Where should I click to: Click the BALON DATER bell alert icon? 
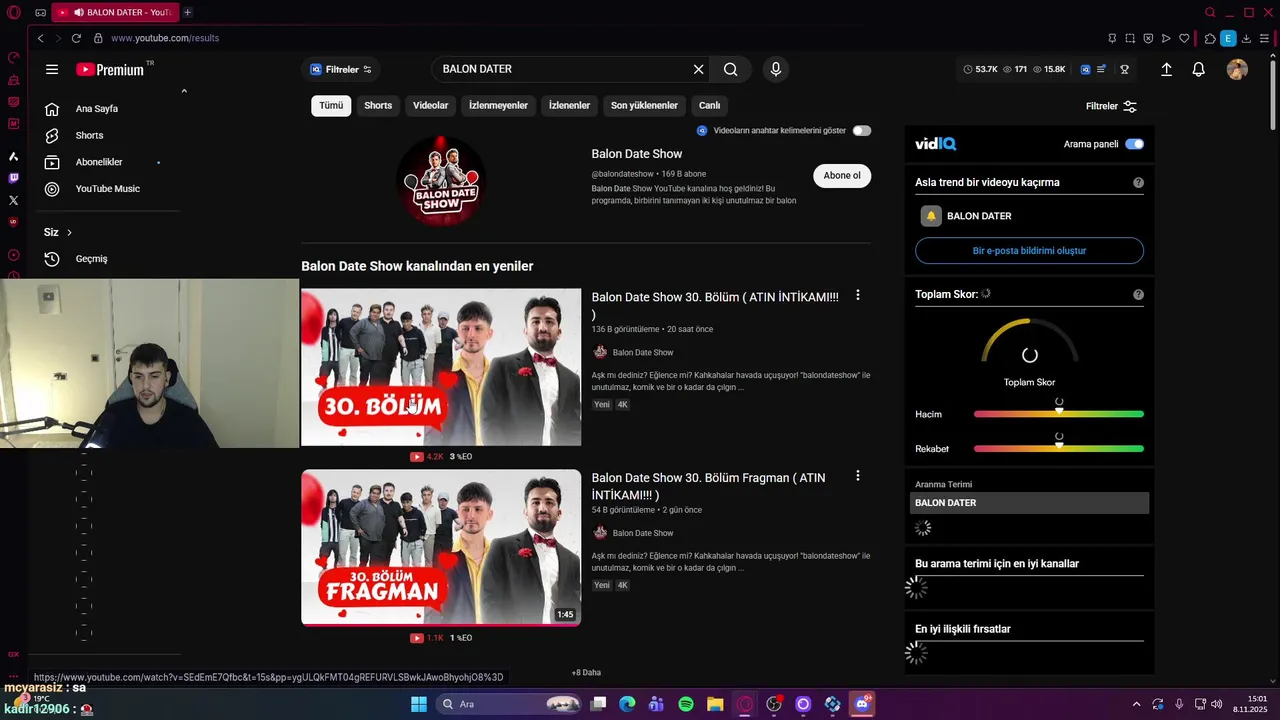(931, 216)
